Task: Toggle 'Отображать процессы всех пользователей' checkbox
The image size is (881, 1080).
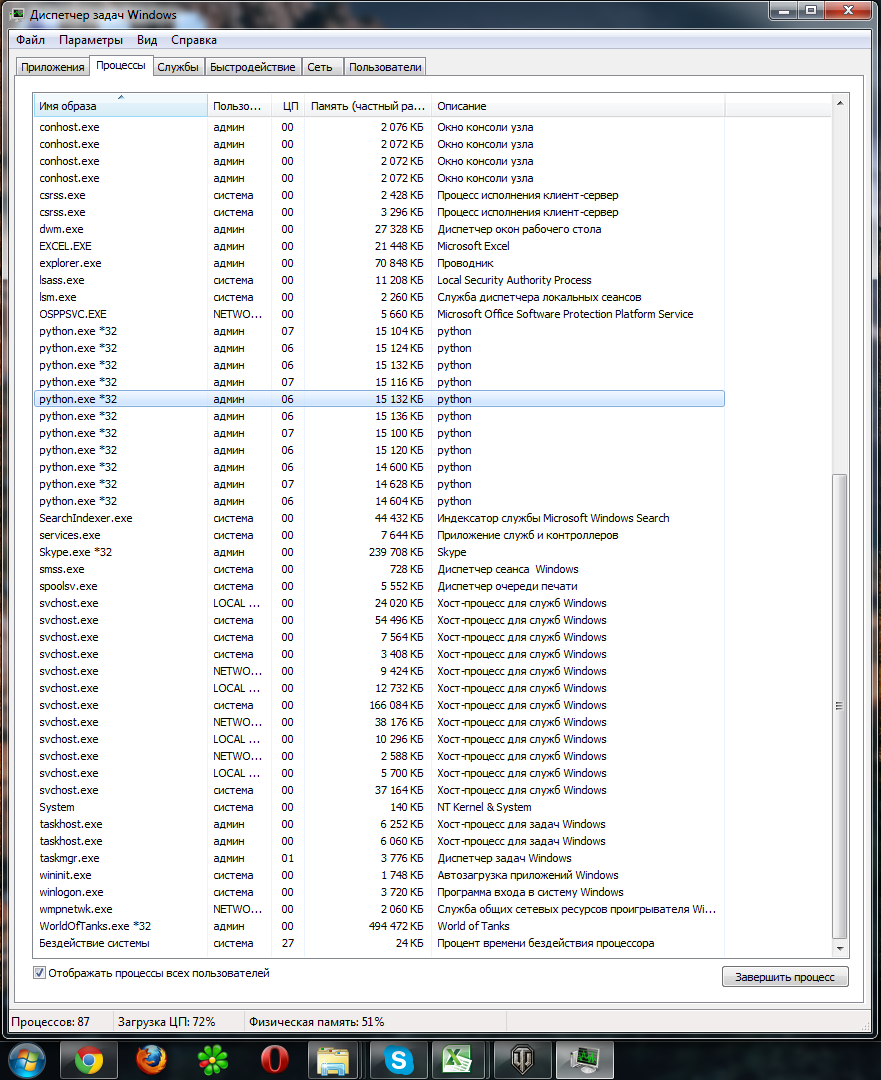Action: click(39, 973)
